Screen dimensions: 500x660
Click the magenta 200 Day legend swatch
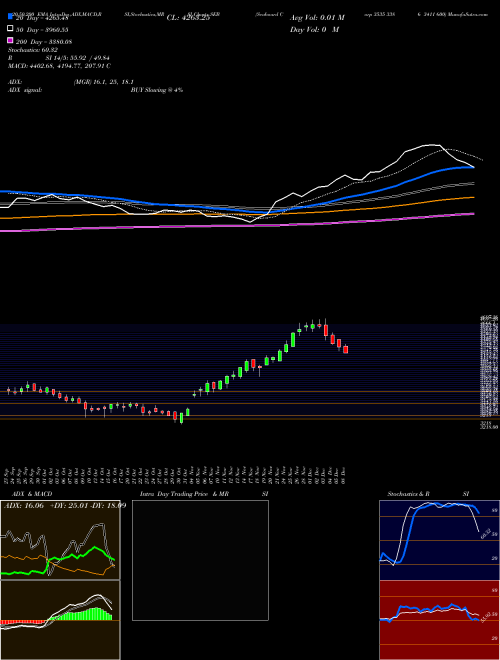[x=11, y=40]
